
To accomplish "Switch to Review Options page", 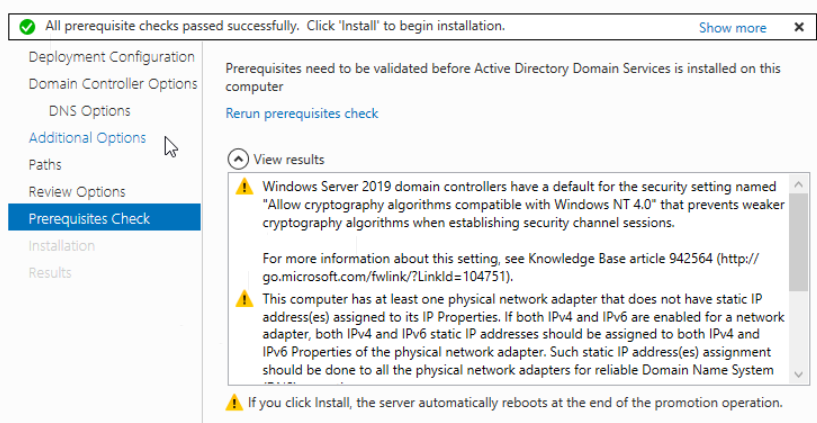I will [x=77, y=192].
